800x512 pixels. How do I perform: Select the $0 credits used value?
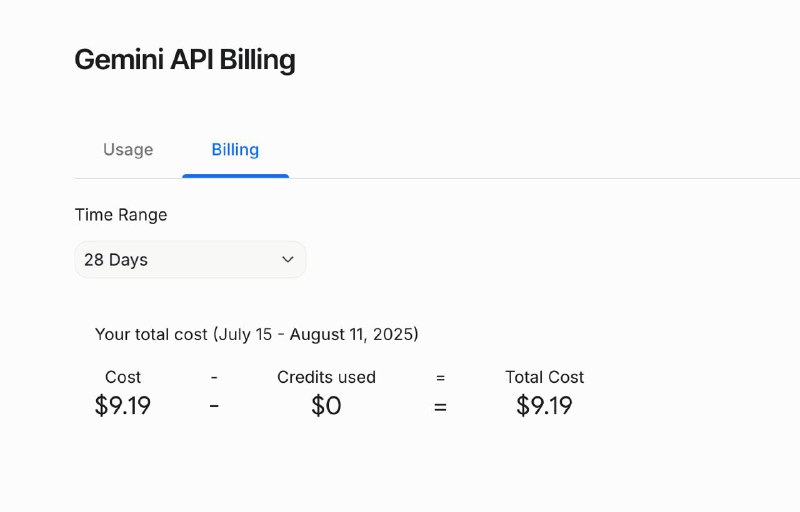point(326,406)
